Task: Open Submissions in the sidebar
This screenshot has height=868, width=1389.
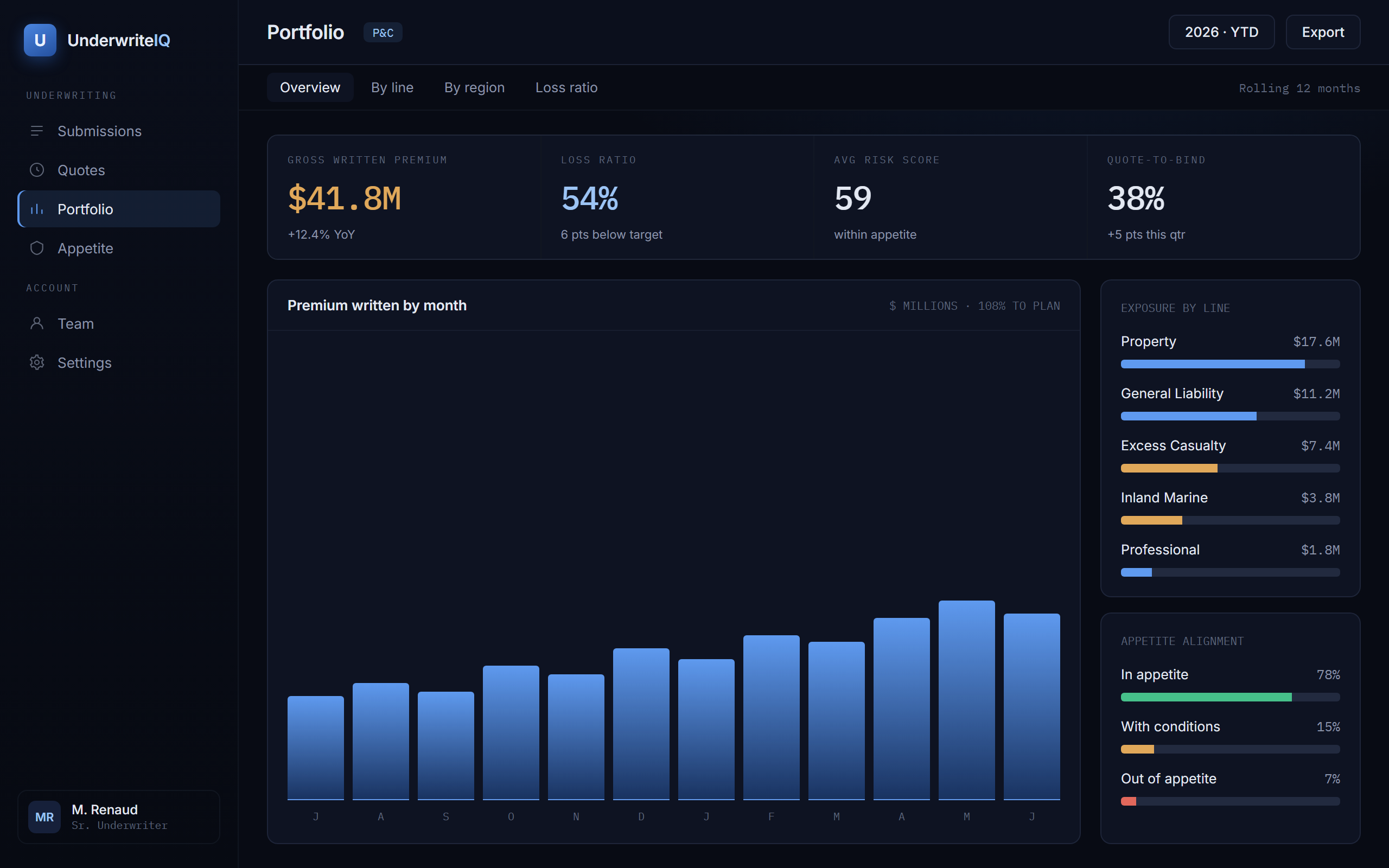Action: [119, 131]
